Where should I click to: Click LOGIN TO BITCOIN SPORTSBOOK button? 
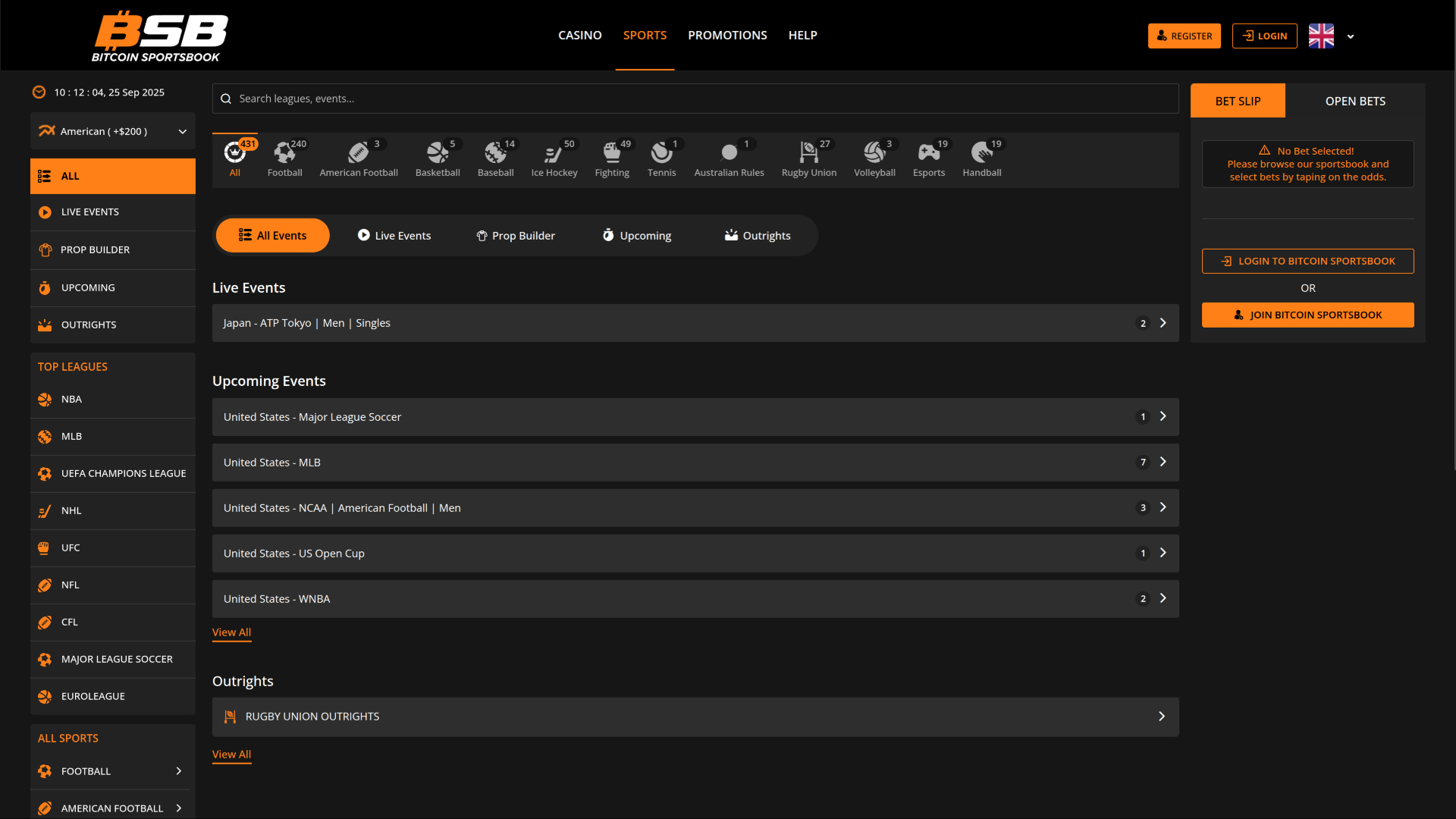pos(1307,261)
